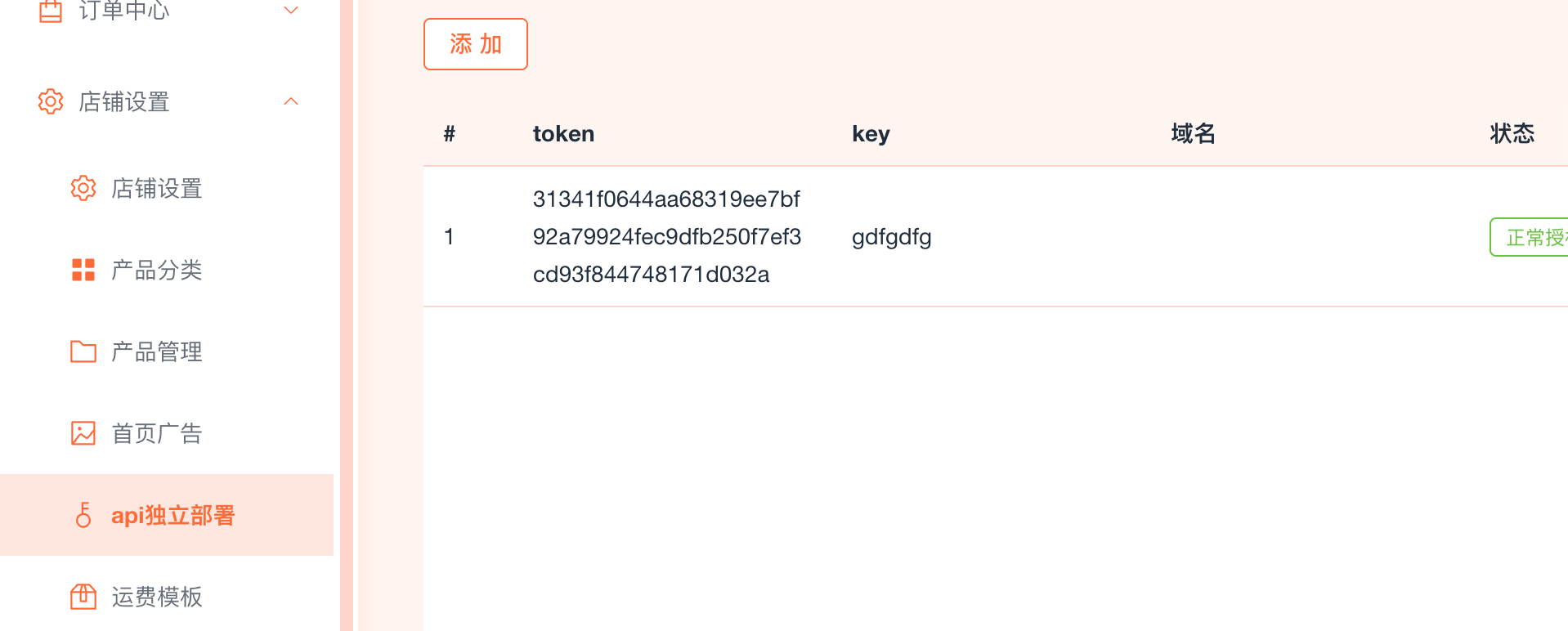Image resolution: width=1568 pixels, height=631 pixels.
Task: Select the 首页广告 menu text
Action: (157, 433)
